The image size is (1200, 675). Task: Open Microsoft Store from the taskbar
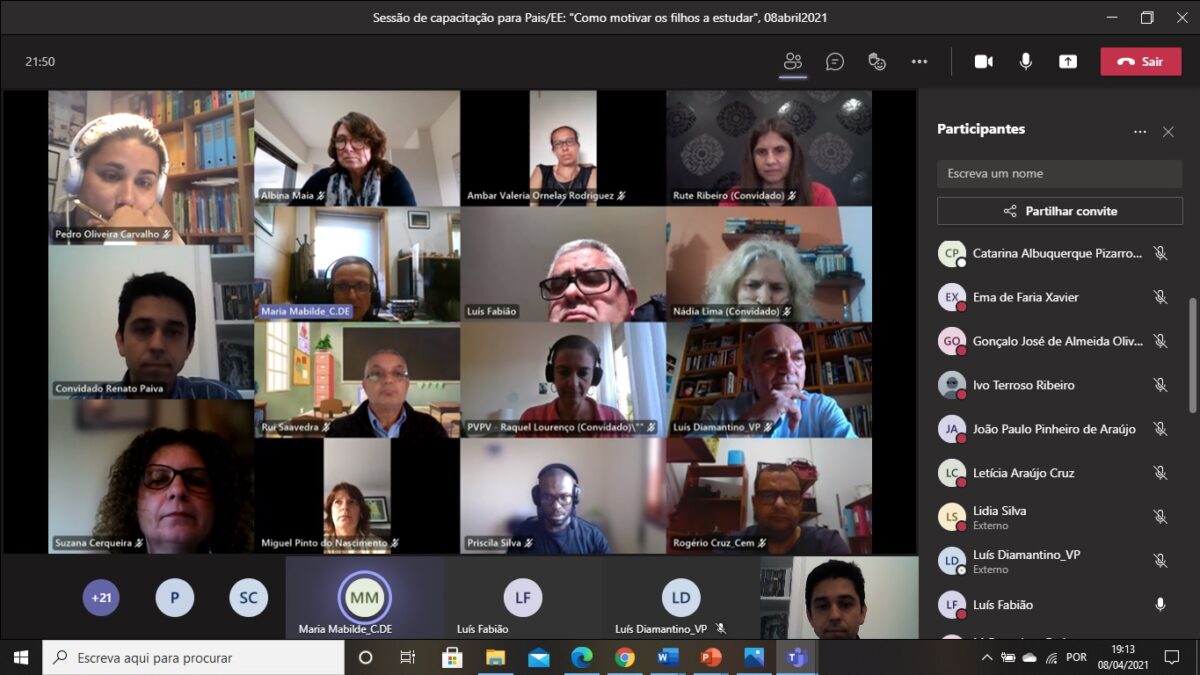point(452,657)
